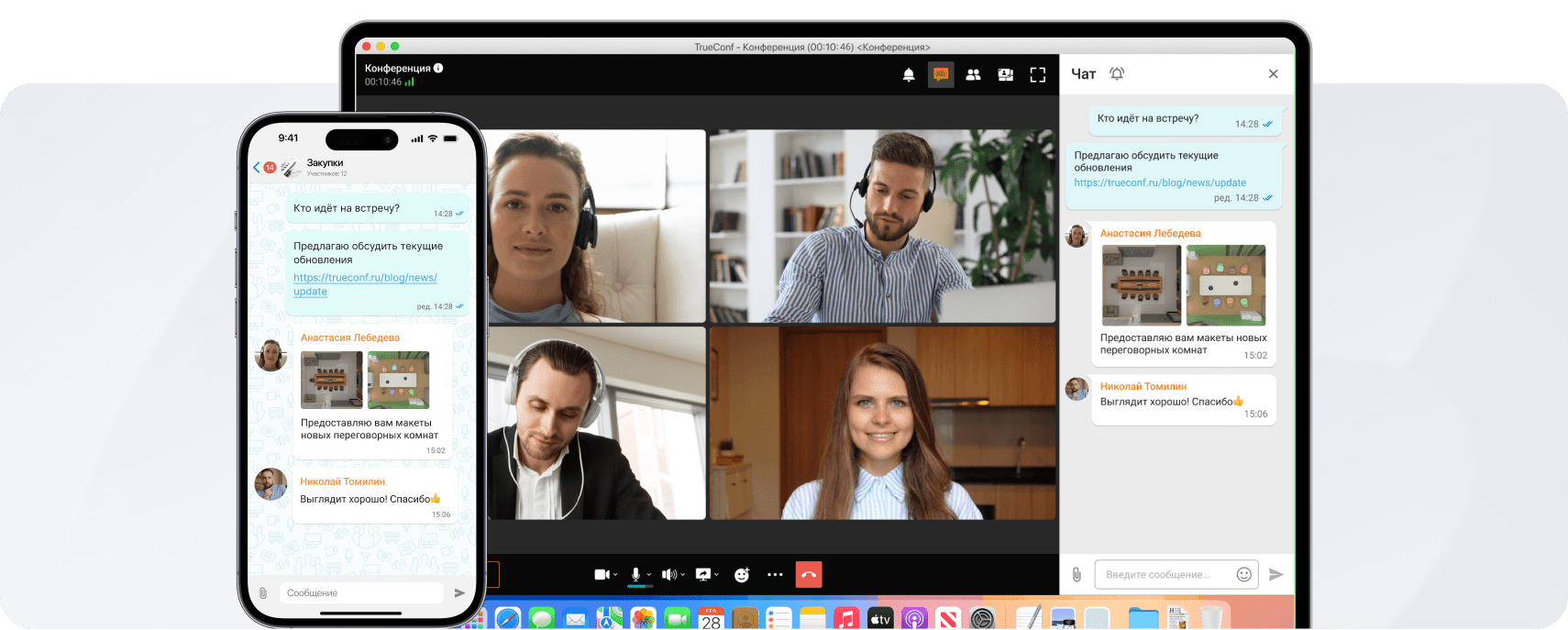The image size is (1568, 630).
Task: Open emoji picker in desktop chat input
Action: point(1243,575)
